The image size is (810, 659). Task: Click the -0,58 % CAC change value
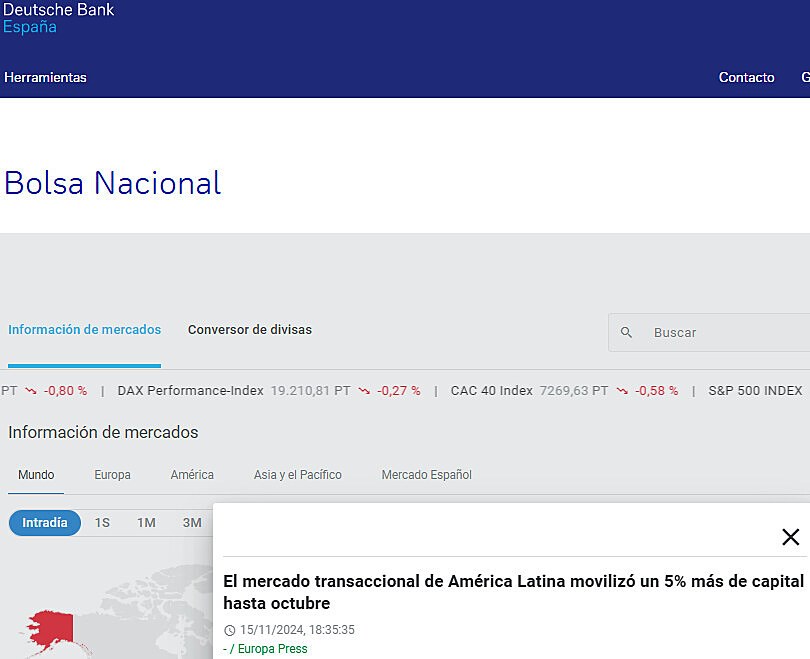pyautogui.click(x=656, y=390)
